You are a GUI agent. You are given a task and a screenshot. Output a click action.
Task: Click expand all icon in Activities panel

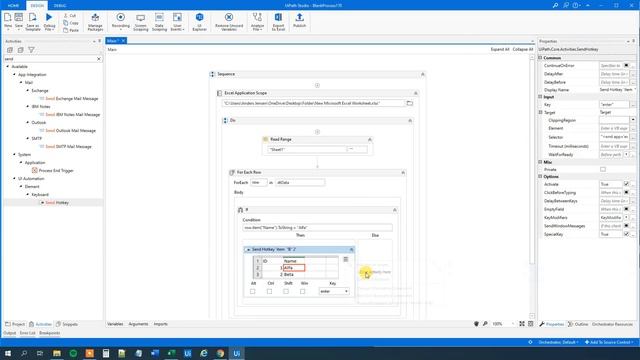pyautogui.click(x=10, y=50)
